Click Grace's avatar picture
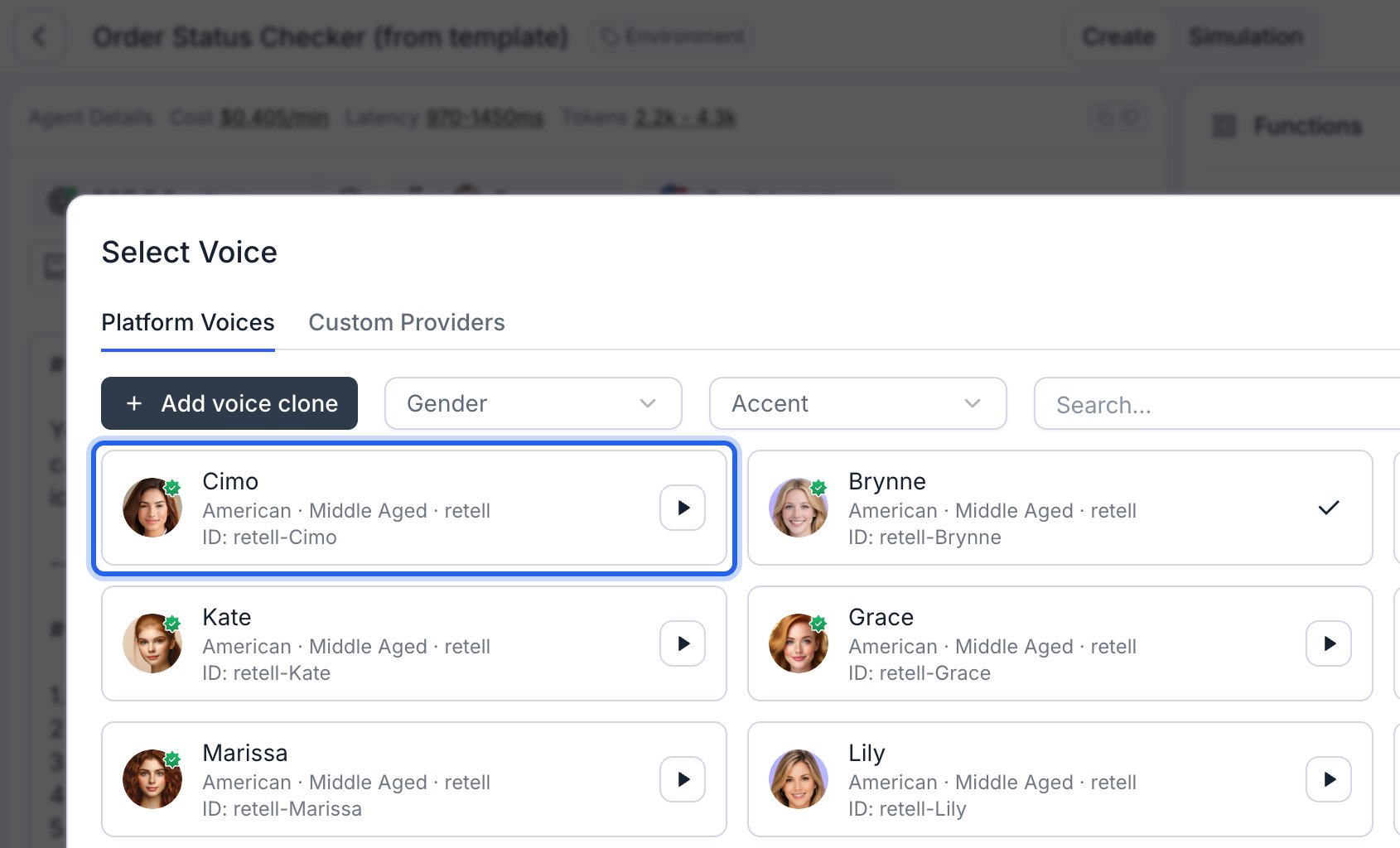Screen dimensions: 1400x848 point(799,643)
